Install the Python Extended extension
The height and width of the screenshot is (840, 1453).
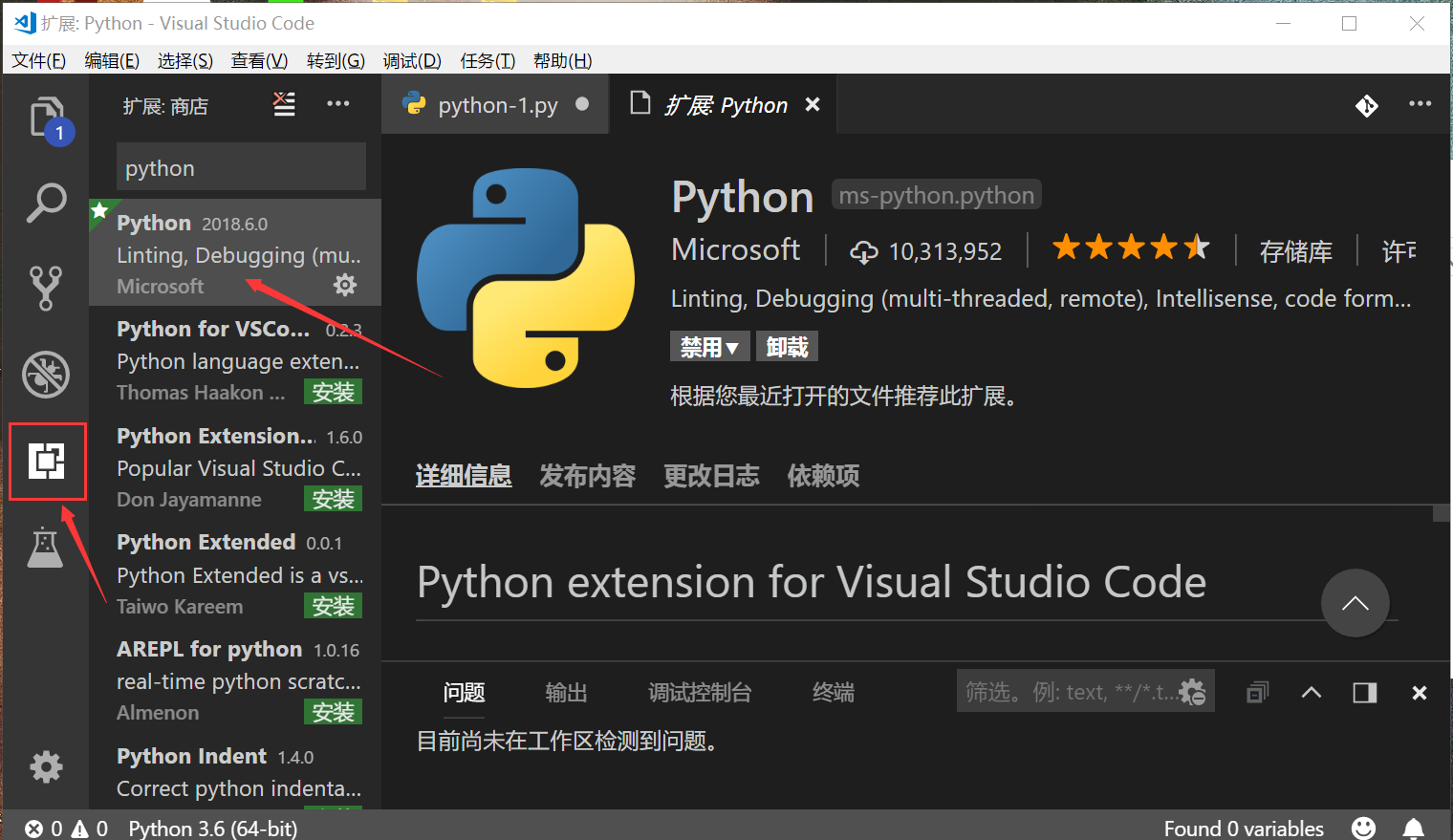coord(333,606)
